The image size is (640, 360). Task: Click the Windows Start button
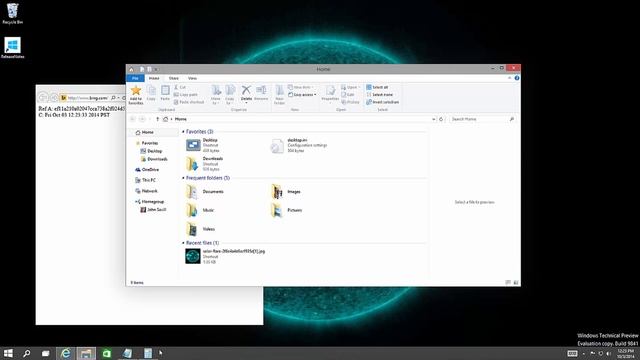point(8,353)
